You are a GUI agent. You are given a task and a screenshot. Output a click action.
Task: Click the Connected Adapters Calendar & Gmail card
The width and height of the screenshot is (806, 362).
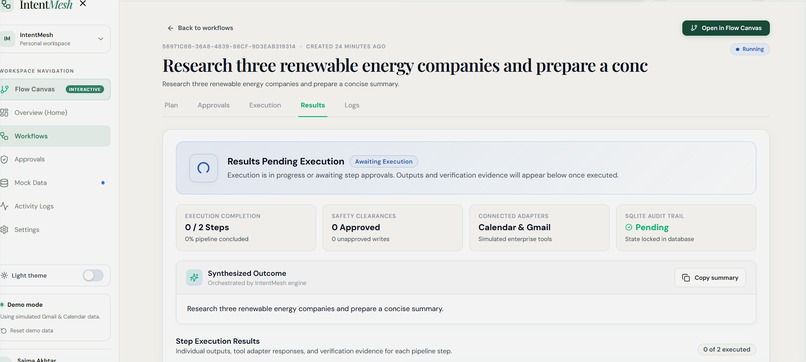click(x=539, y=228)
